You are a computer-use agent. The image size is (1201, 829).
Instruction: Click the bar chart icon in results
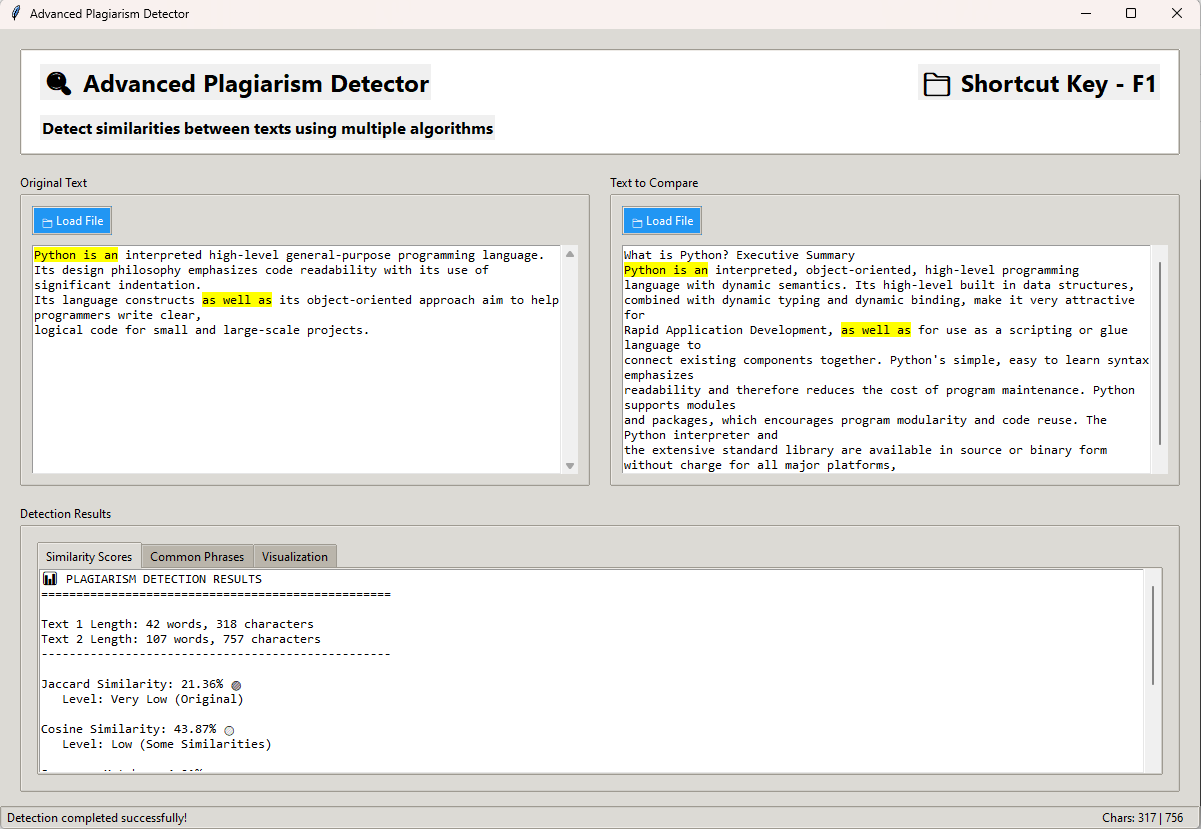tap(50, 579)
